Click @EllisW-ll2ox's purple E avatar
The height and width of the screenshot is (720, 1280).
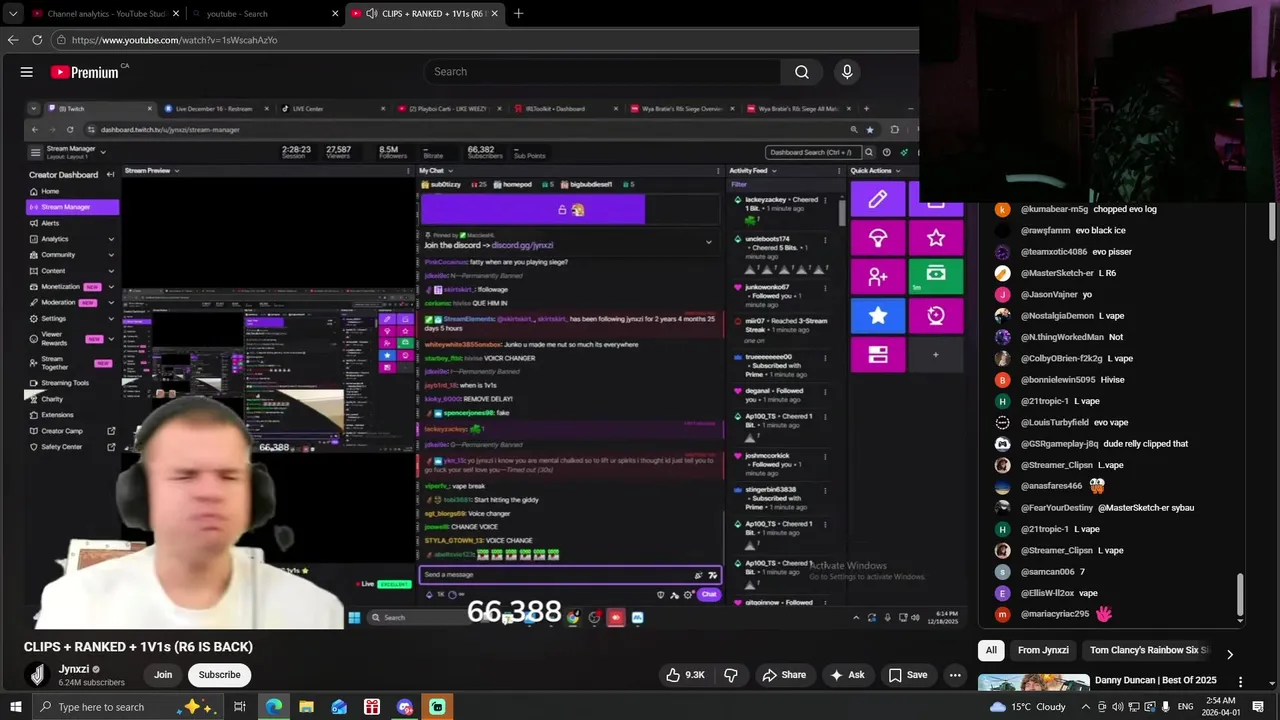(x=1002, y=593)
